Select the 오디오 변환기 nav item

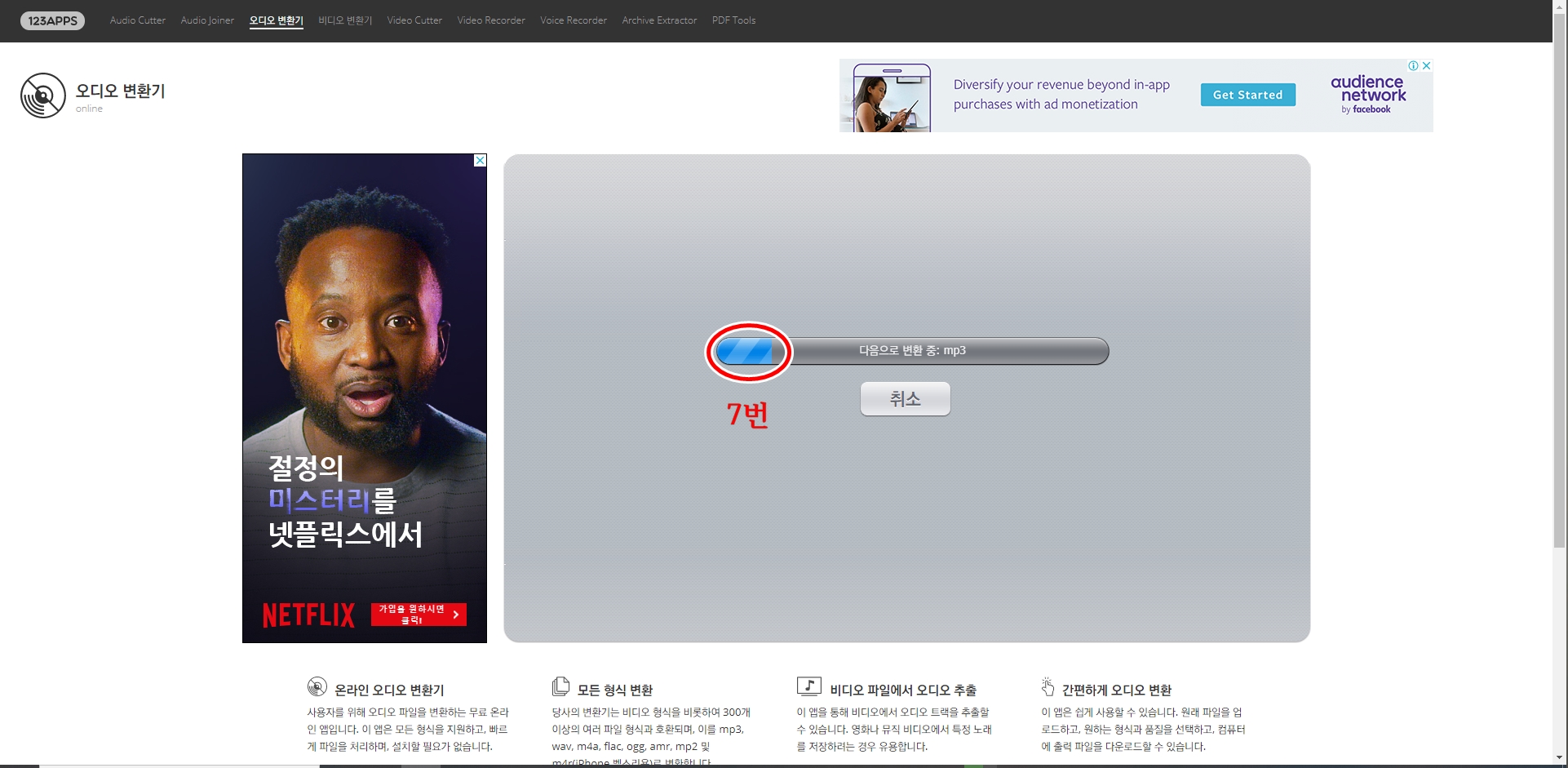pos(277,20)
